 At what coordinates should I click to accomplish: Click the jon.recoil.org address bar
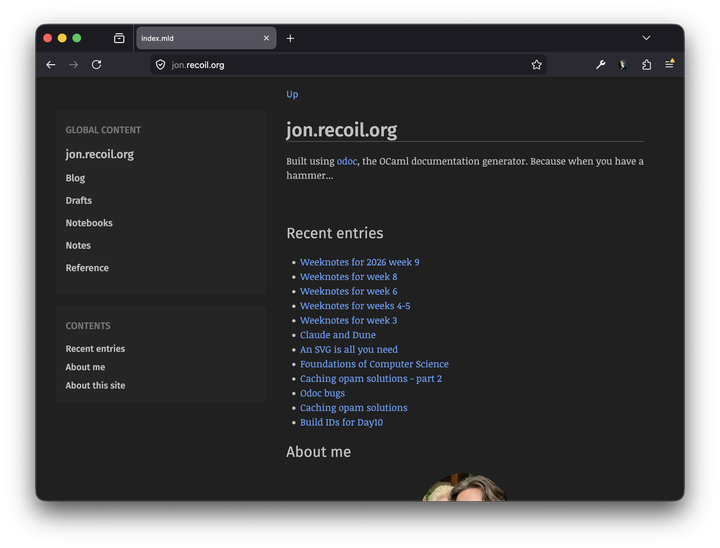[340, 65]
